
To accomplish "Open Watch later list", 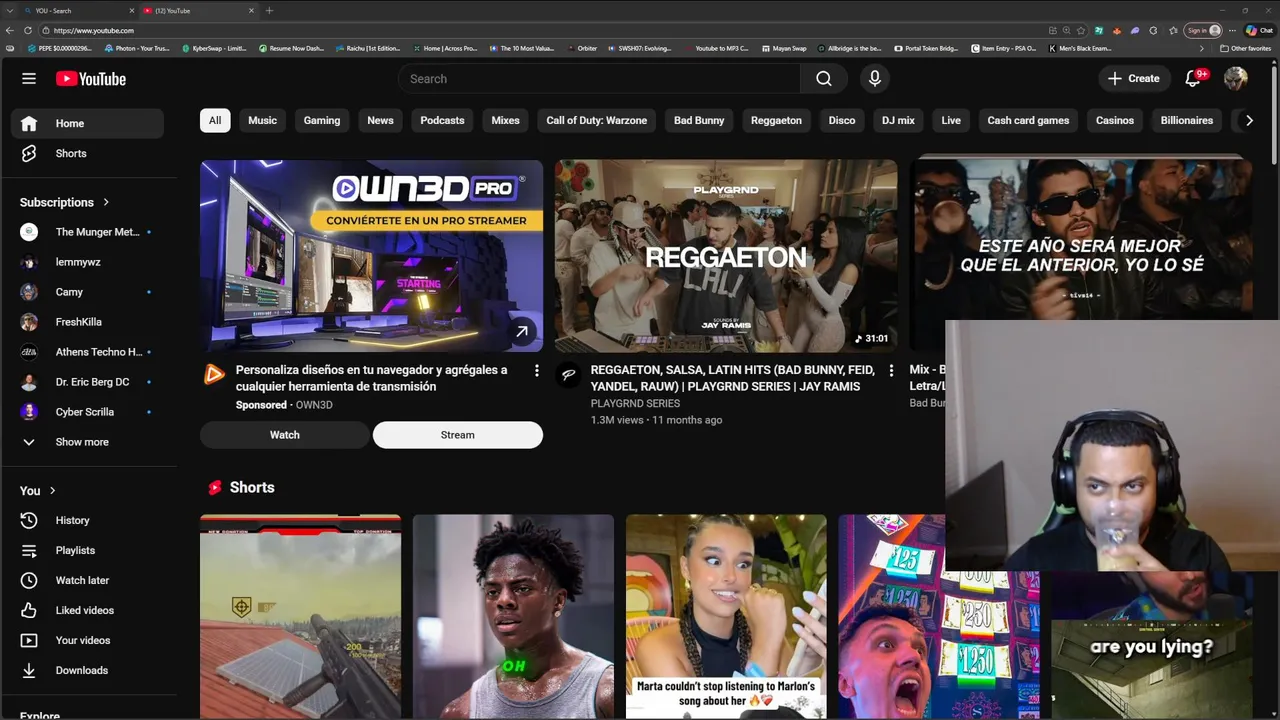I will tap(87, 580).
